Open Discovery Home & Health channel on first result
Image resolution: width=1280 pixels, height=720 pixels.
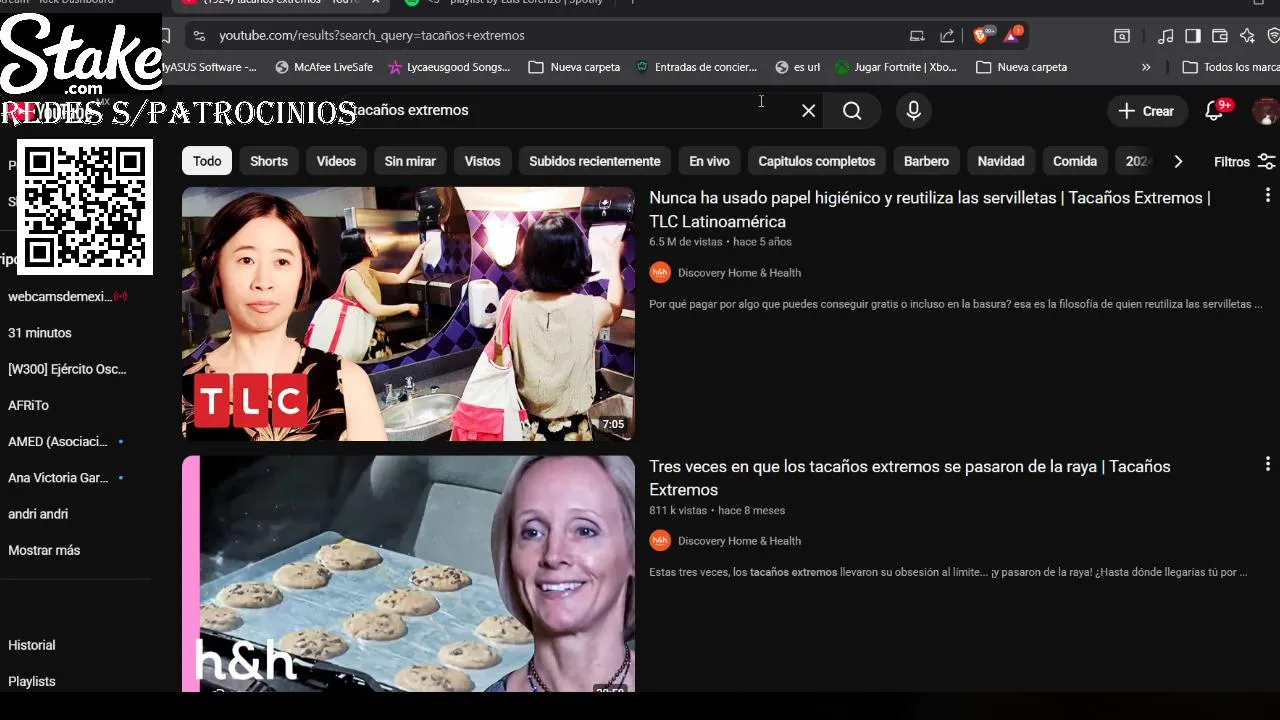point(739,273)
